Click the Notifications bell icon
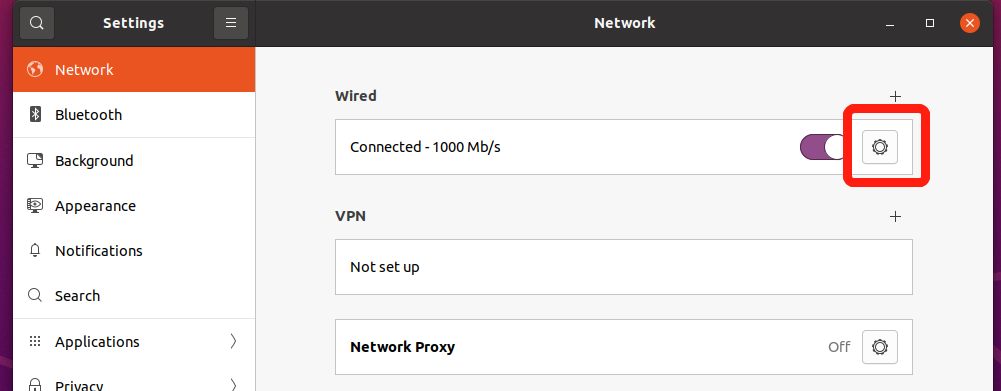Image resolution: width=1001 pixels, height=391 pixels. point(35,250)
